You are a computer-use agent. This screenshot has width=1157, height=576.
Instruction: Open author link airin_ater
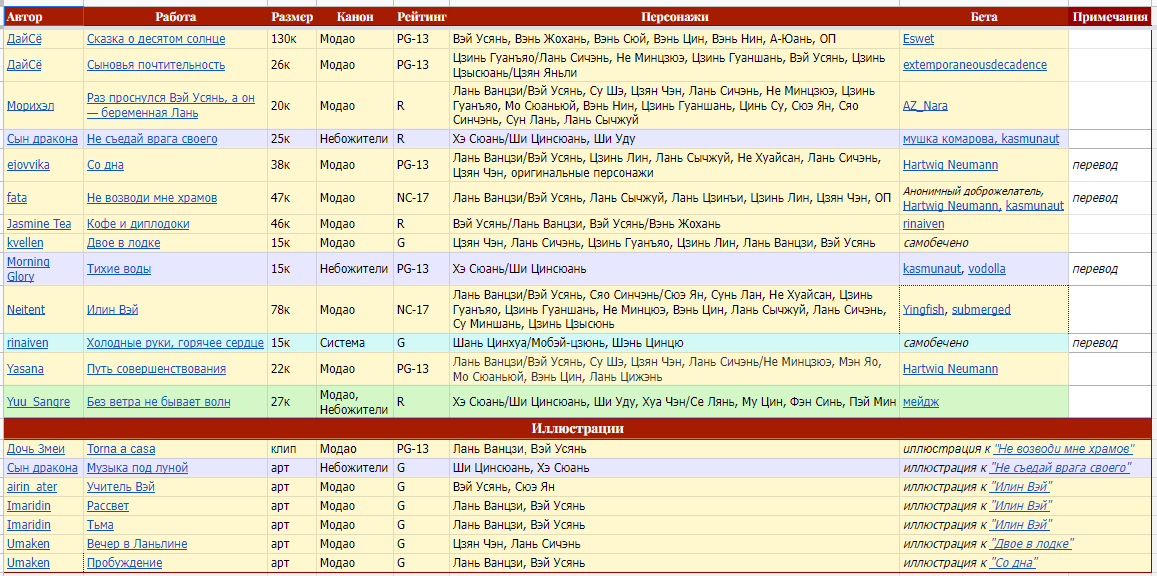click(32, 487)
